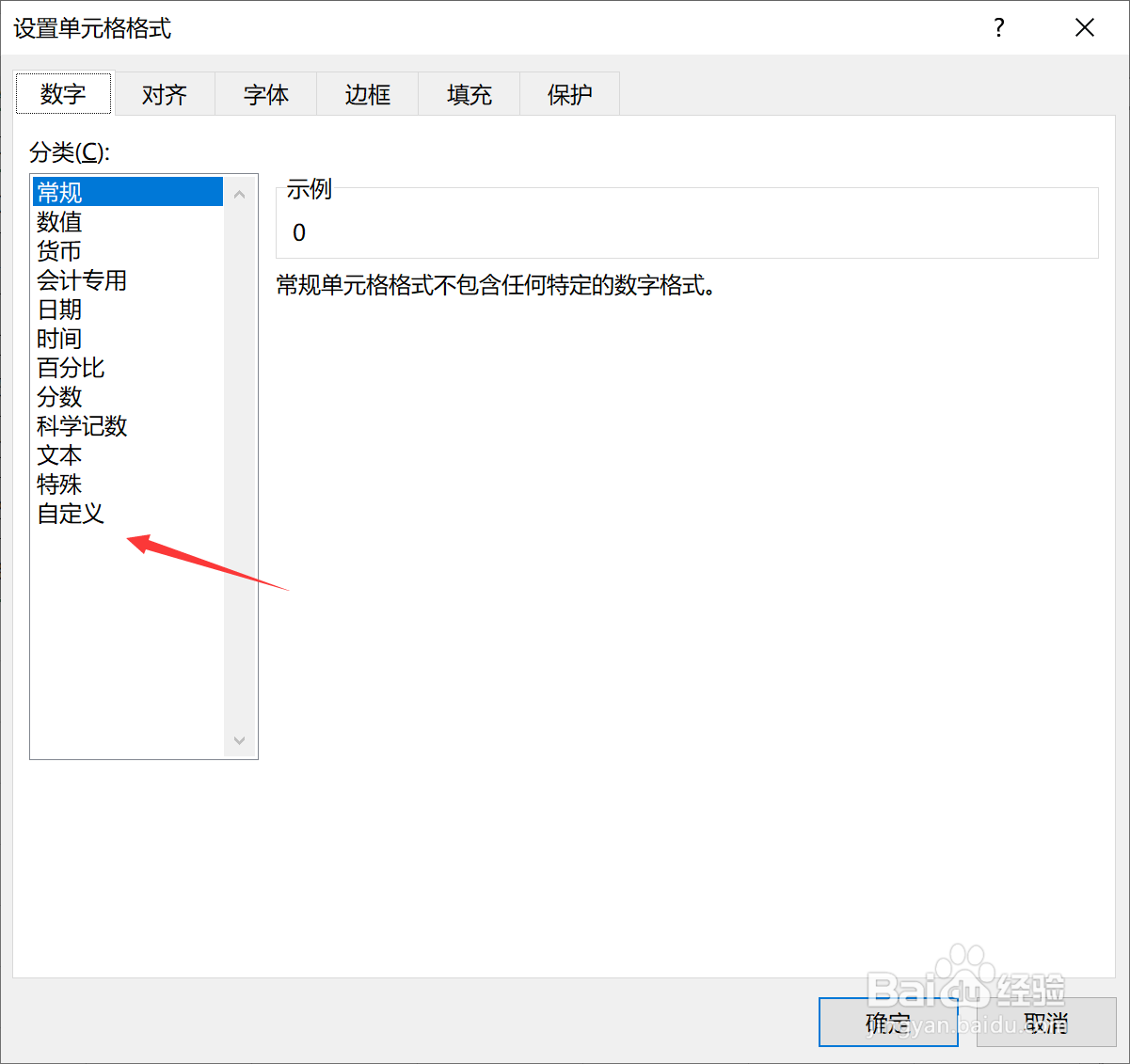Click the category list scroll up arrow
1130x1064 pixels.
pos(239,194)
